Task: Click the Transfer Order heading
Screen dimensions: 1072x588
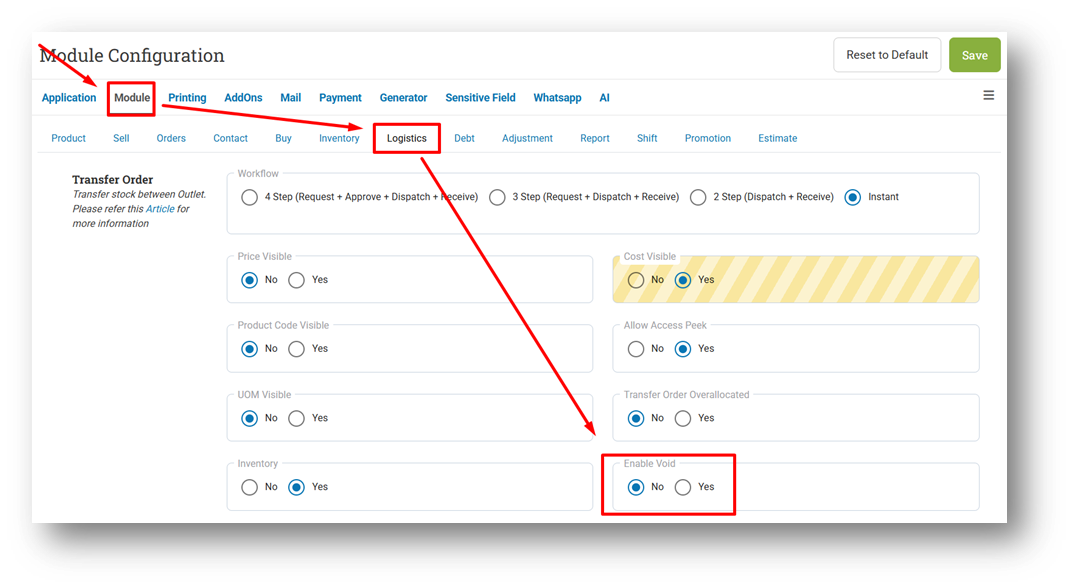Action: pyautogui.click(x=113, y=180)
